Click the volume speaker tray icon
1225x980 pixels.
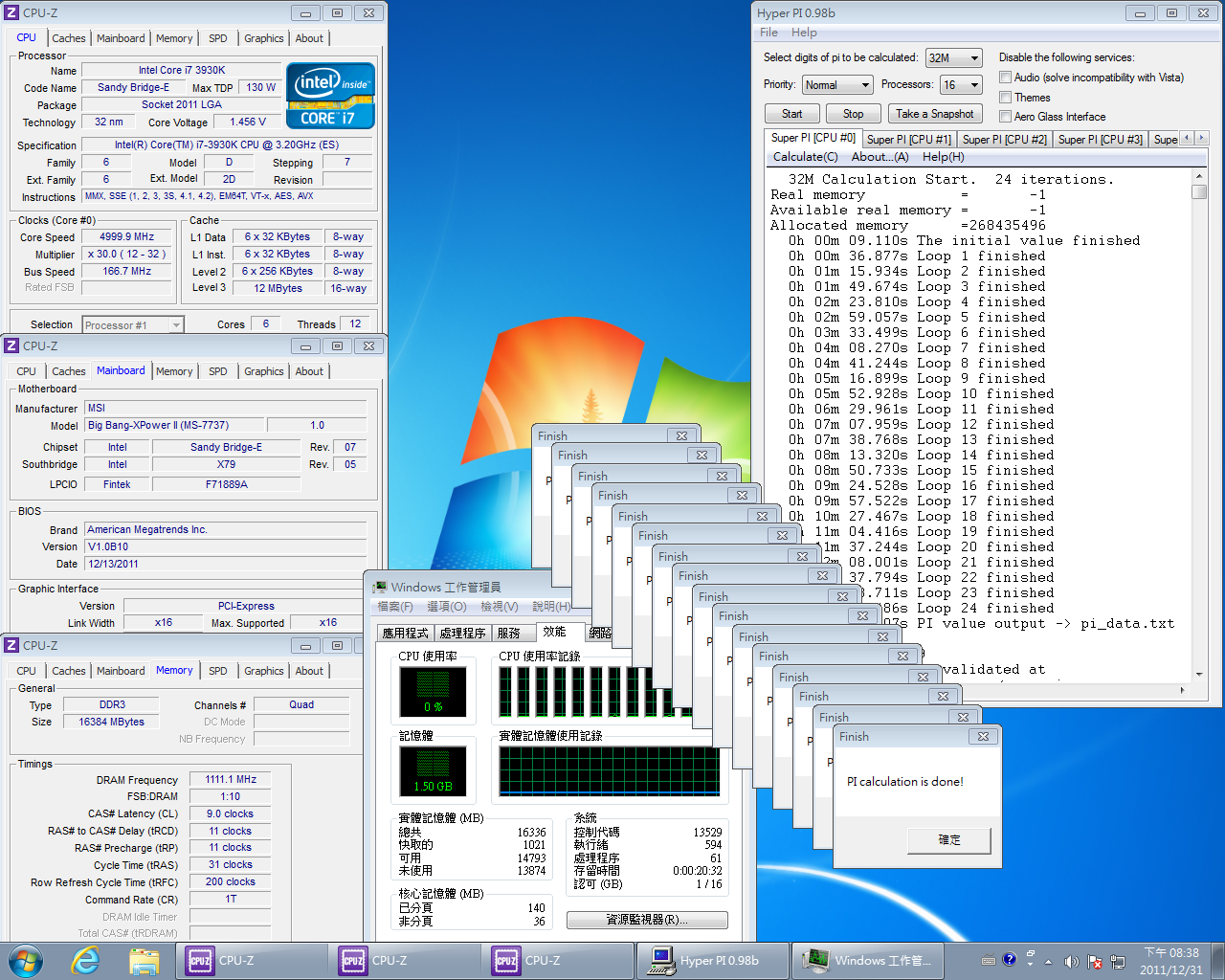click(x=1071, y=961)
